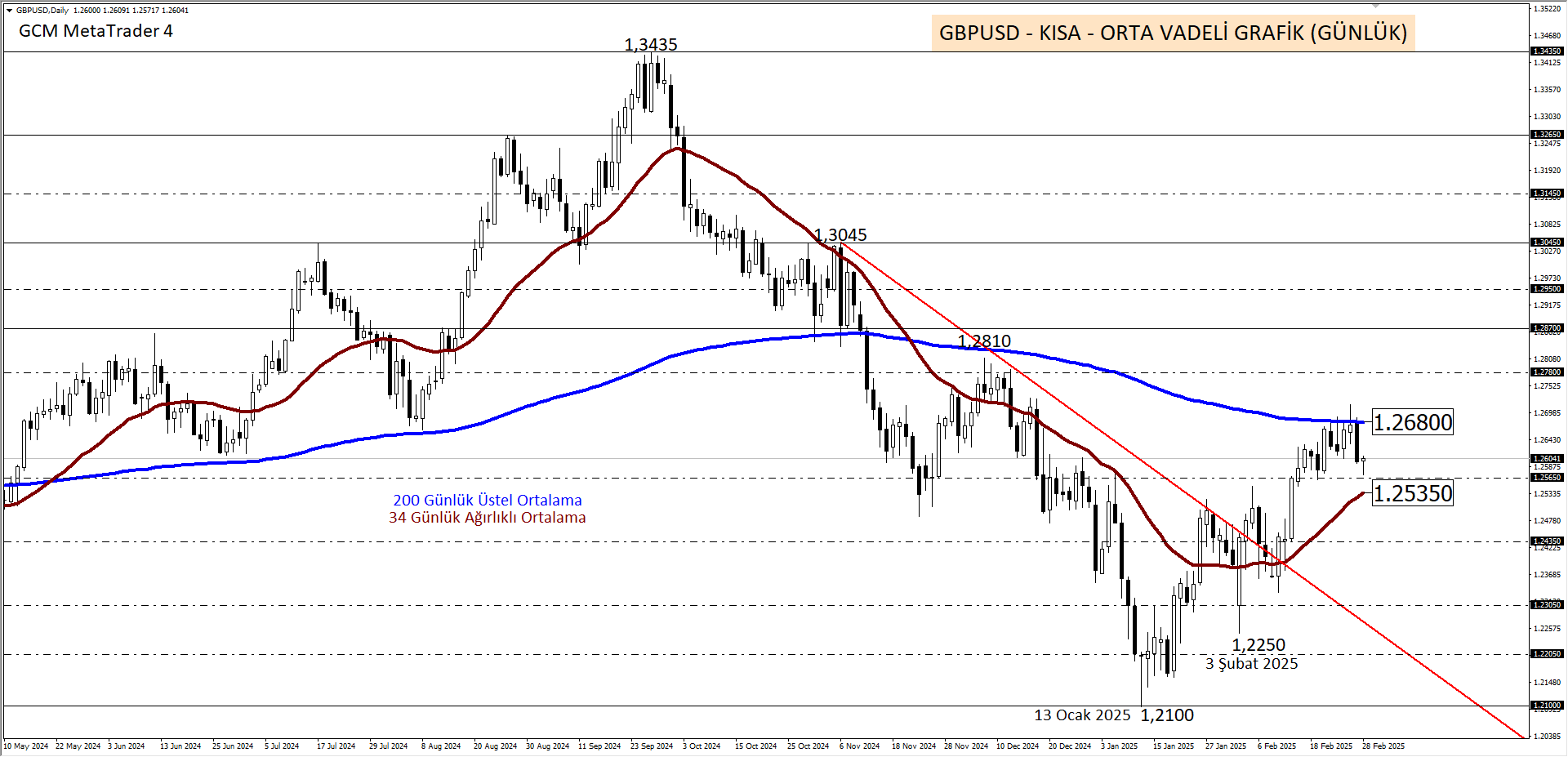
Task: Click the 34 Günlük Ağırlıklı Ortalama legend
Action: pyautogui.click(x=488, y=518)
